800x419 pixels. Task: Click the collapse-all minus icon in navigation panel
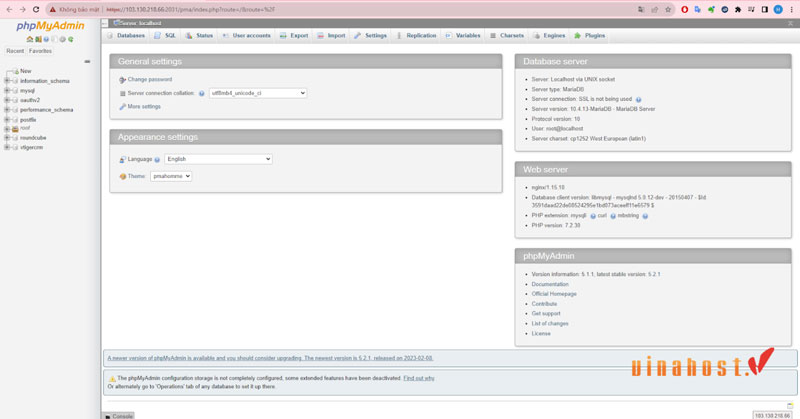click(x=87, y=61)
